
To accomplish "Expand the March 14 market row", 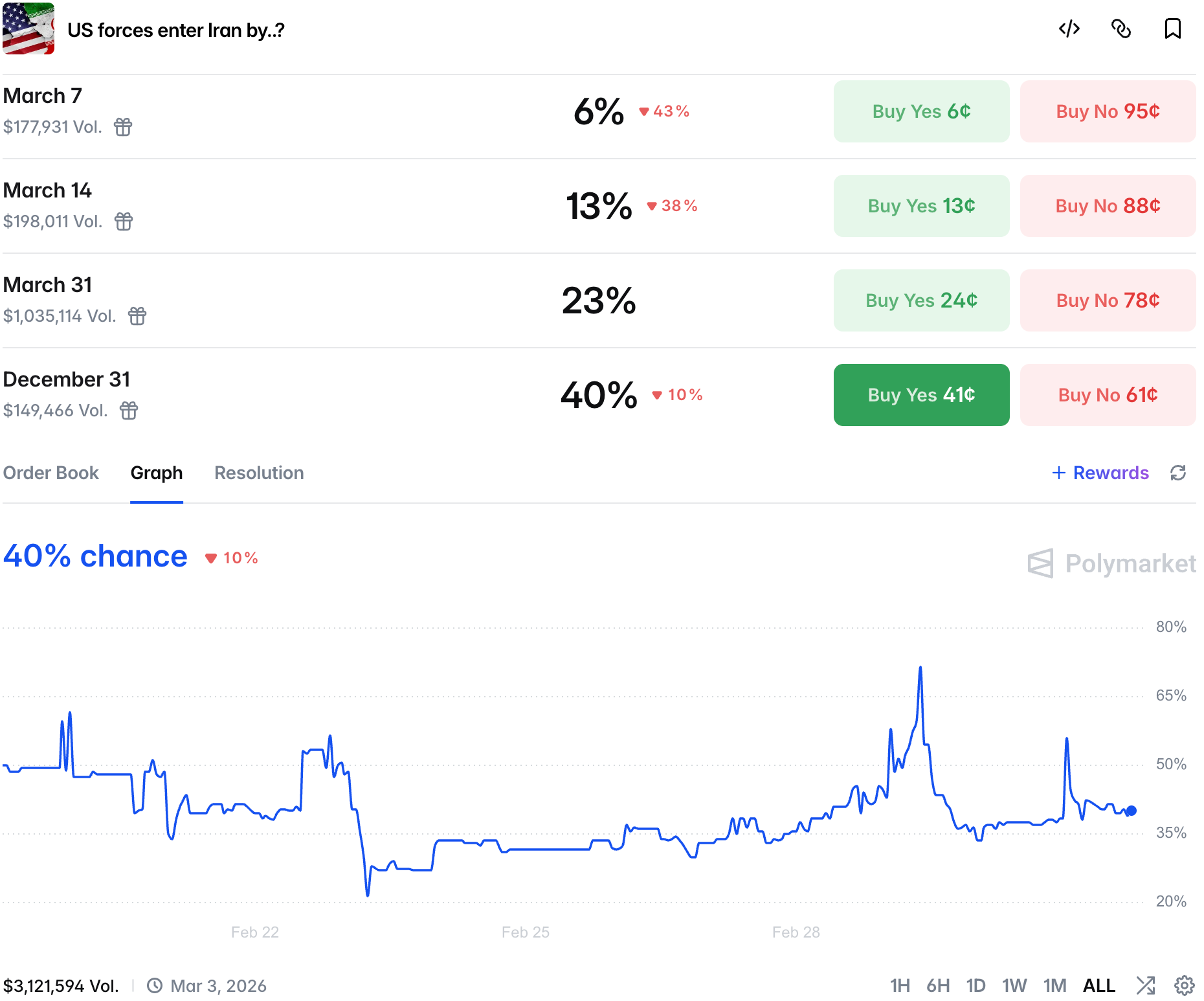I will pyautogui.click(x=48, y=190).
